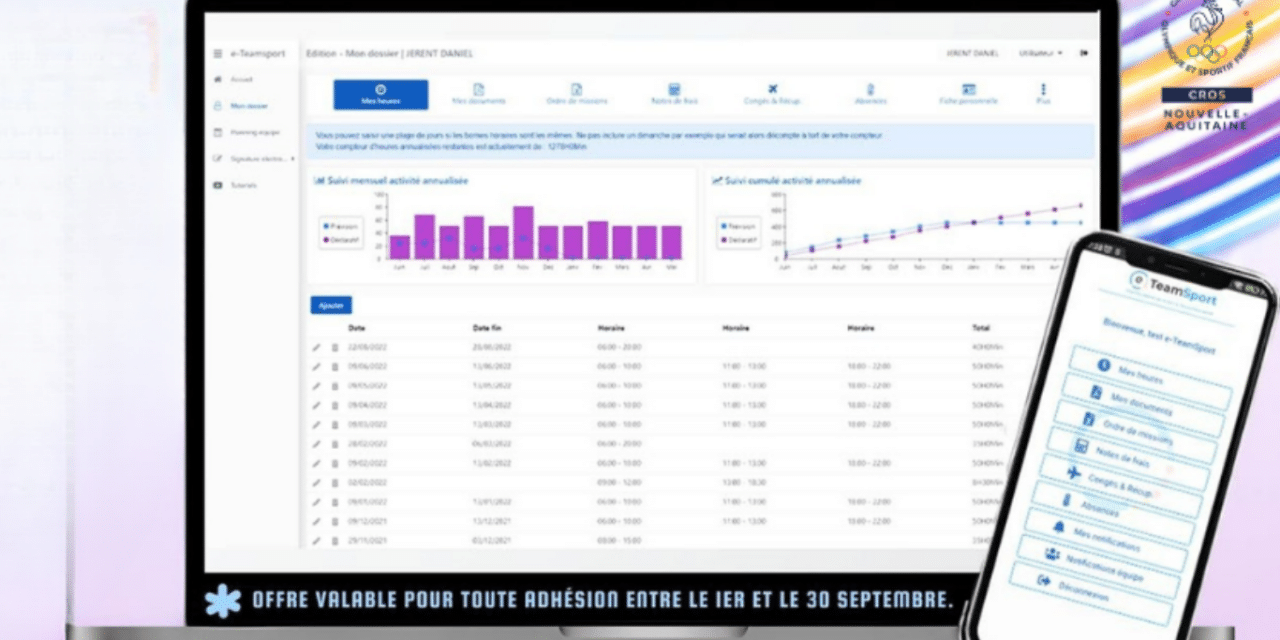
Task: Click the Ajouter button
Action: [x=330, y=305]
